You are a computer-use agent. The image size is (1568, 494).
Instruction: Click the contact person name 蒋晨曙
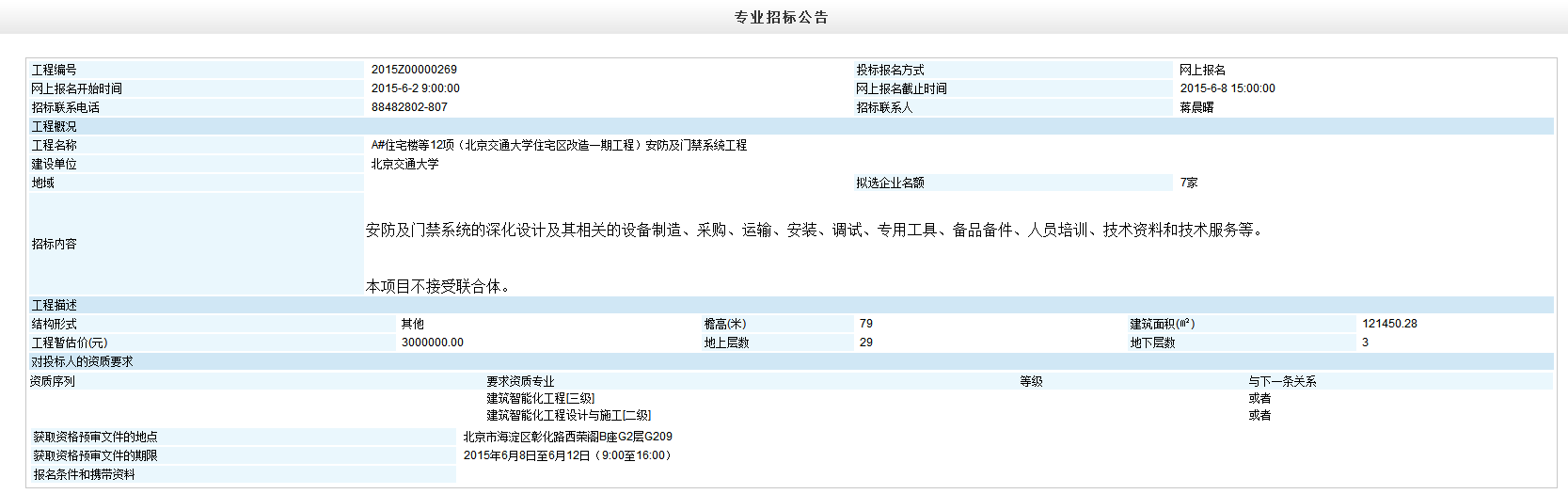point(1196,107)
